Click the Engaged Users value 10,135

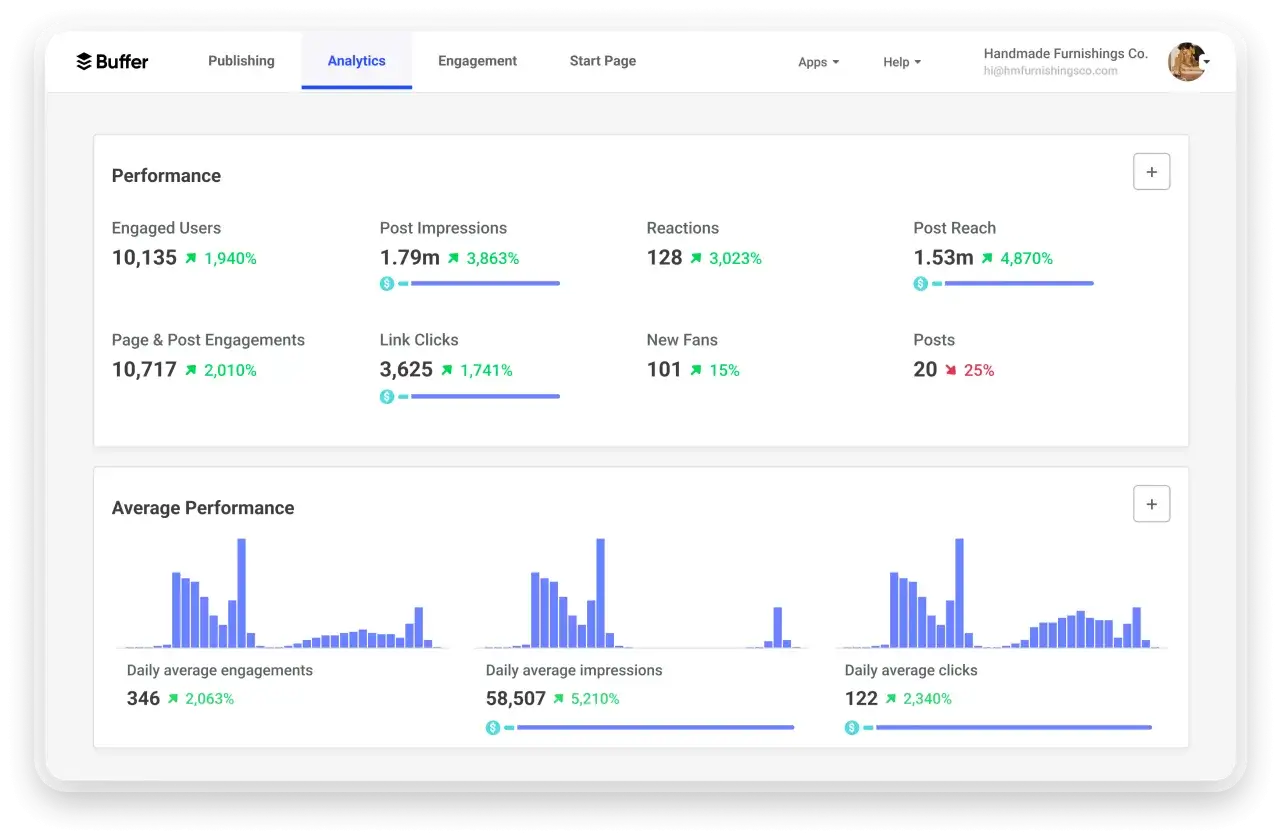pyautogui.click(x=144, y=257)
